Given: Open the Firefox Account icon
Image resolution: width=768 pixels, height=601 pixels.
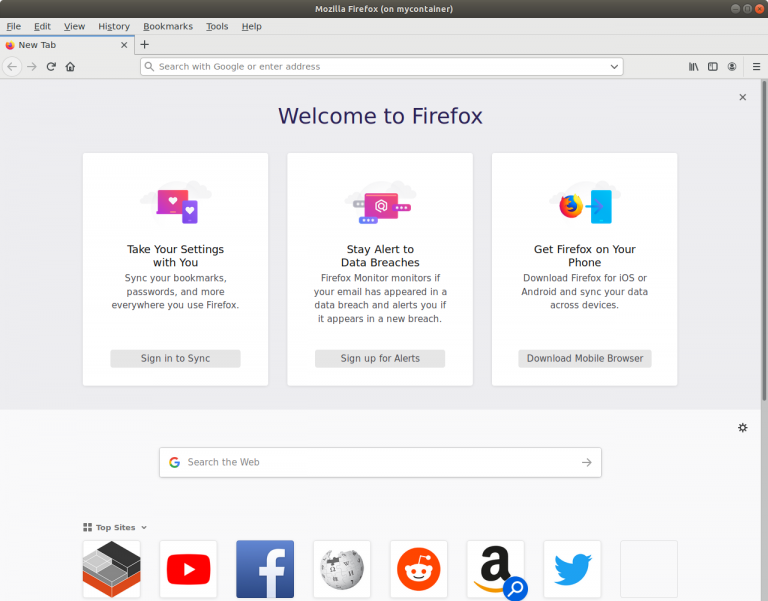Looking at the screenshot, I should 732,67.
